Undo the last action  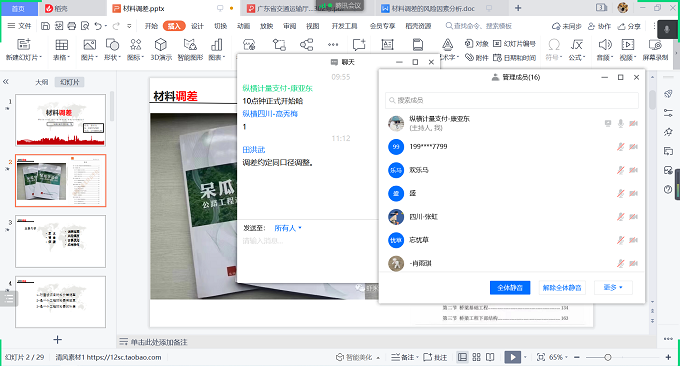point(98,26)
